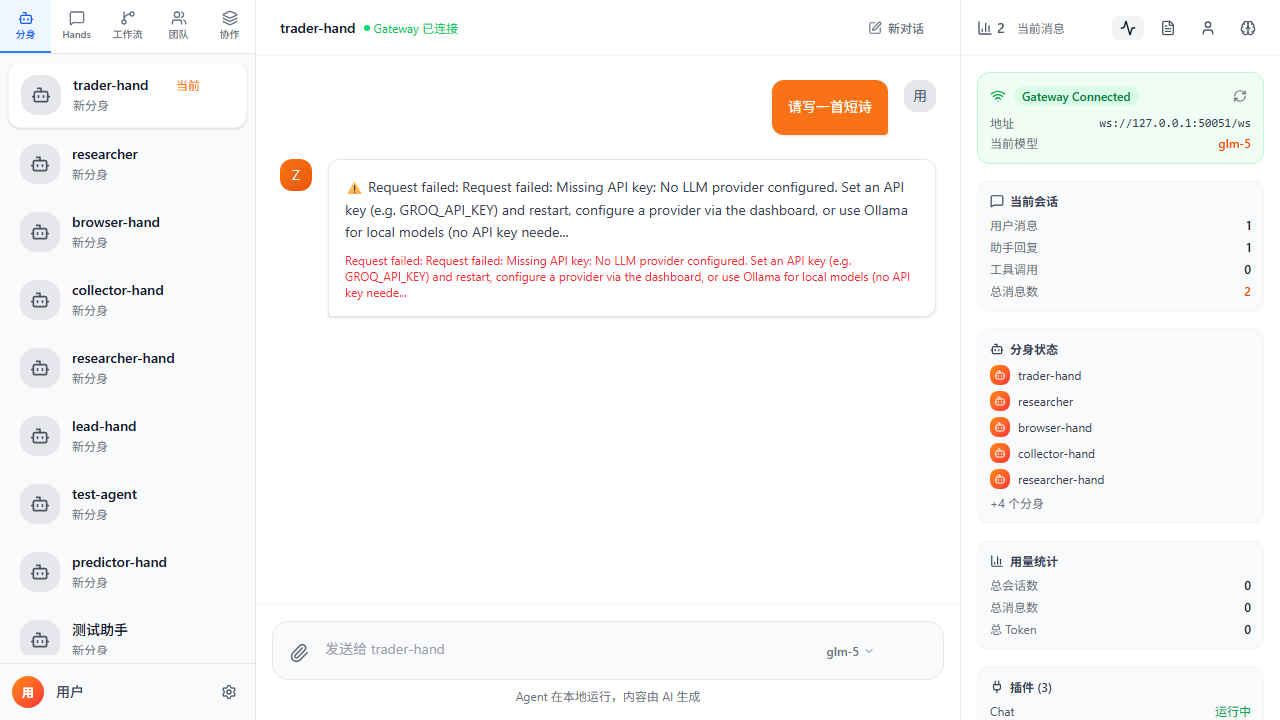
Task: Click the 用户 avatar at the bottom left
Action: 28,692
